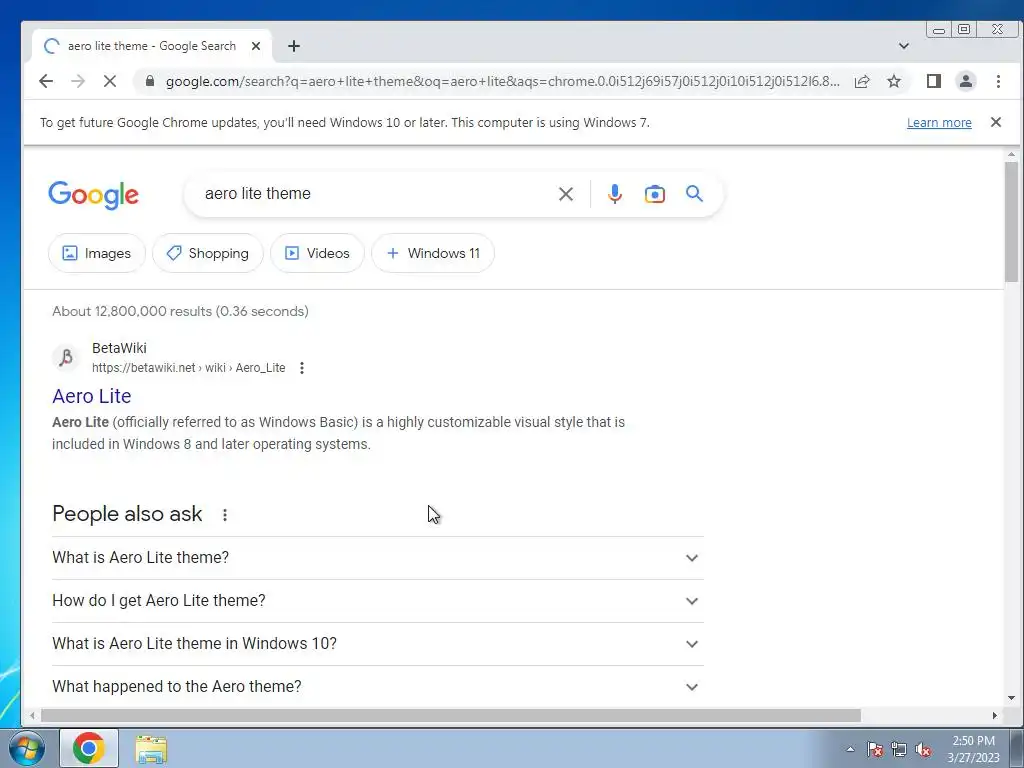Show hidden system tray icons
The width and height of the screenshot is (1024, 768).
coord(850,749)
